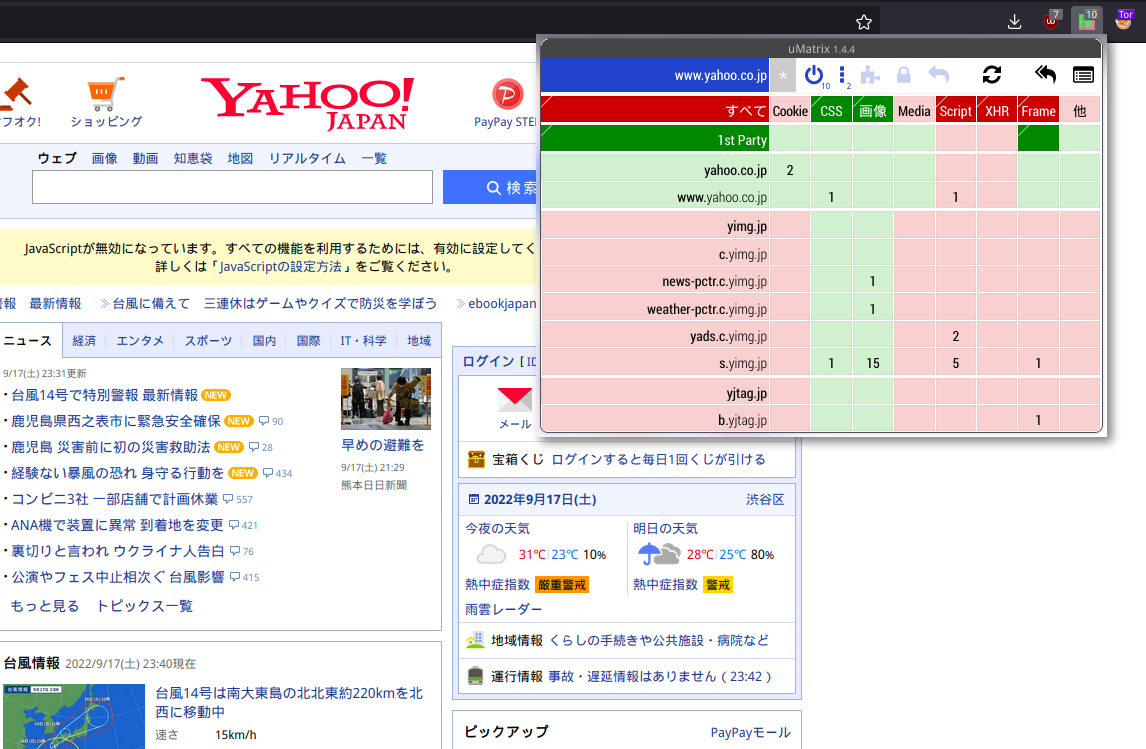Toggle the Cookie column header
This screenshot has height=749, width=1146.
click(790, 110)
